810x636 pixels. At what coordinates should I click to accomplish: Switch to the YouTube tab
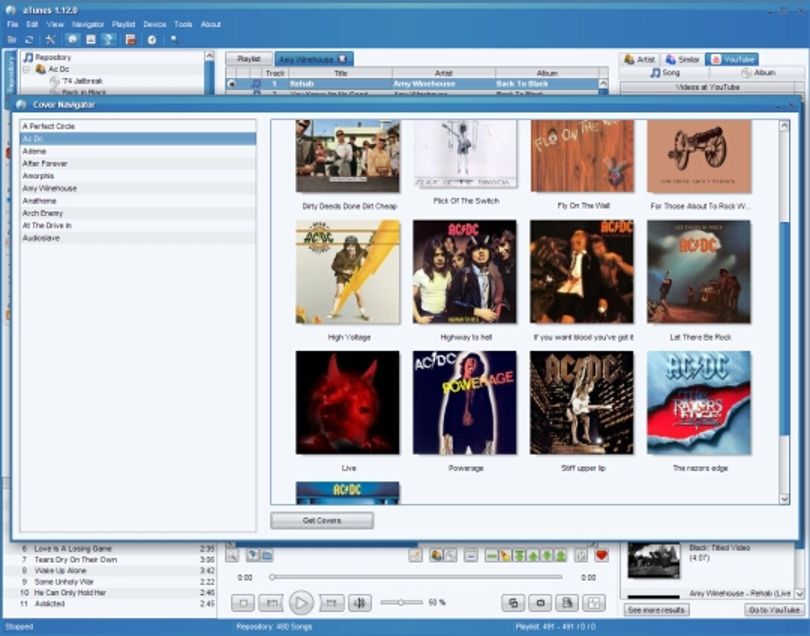click(x=732, y=59)
